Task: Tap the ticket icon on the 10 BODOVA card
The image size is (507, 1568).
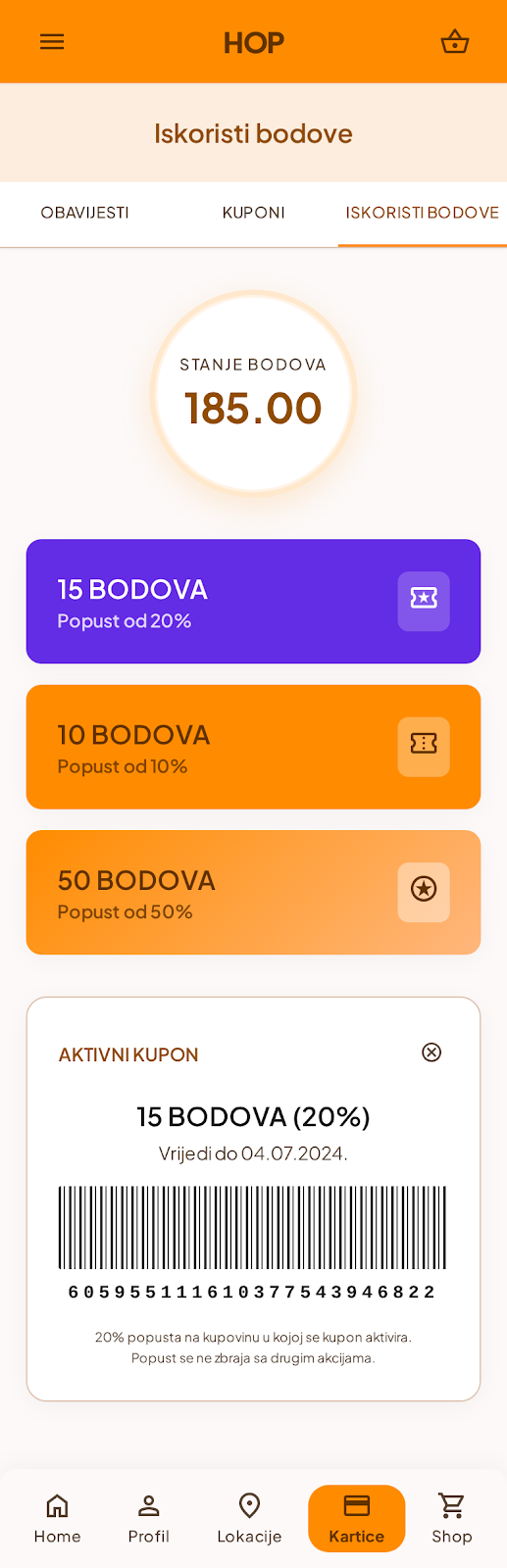Action: 424,747
